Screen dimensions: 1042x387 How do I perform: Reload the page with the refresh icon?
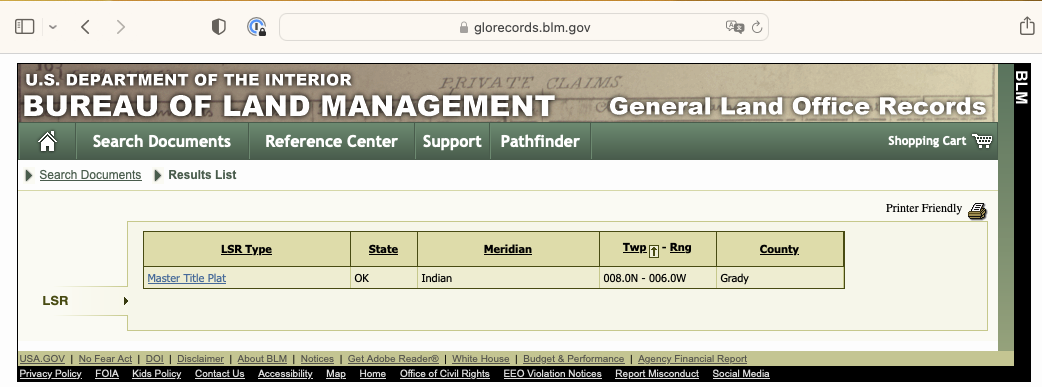(x=756, y=27)
